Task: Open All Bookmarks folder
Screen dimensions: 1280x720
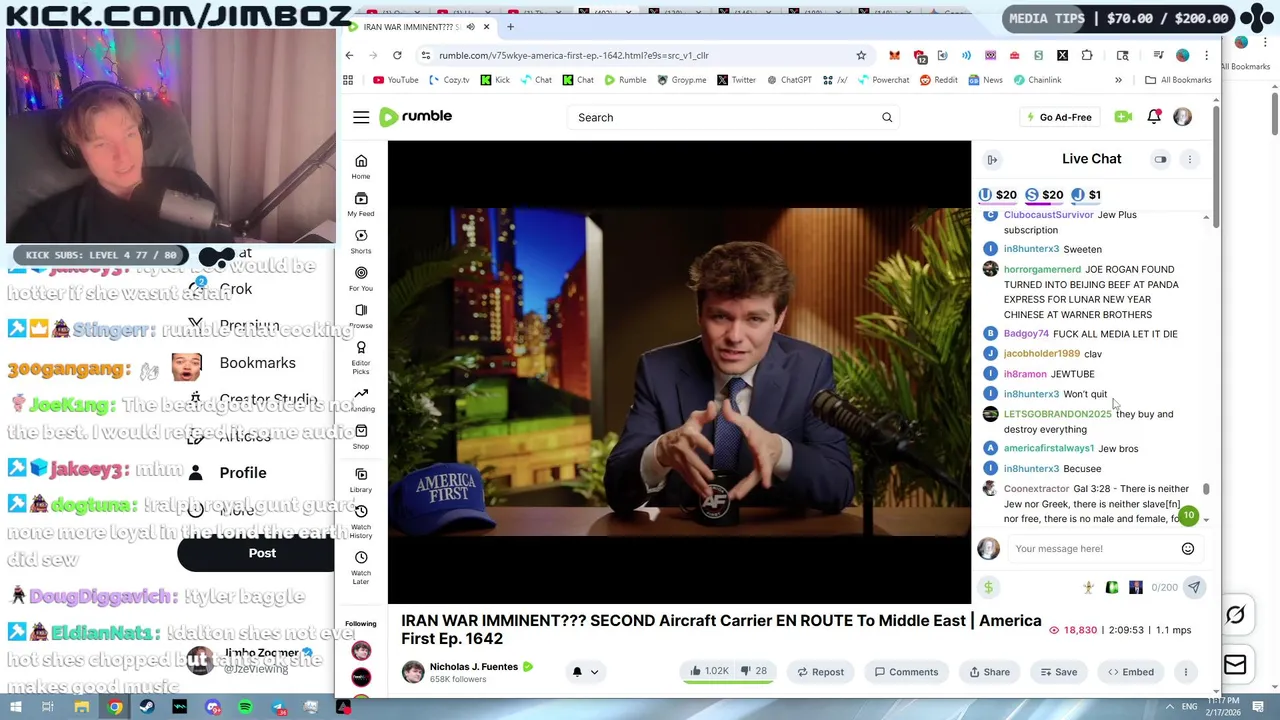Action: [1178, 80]
